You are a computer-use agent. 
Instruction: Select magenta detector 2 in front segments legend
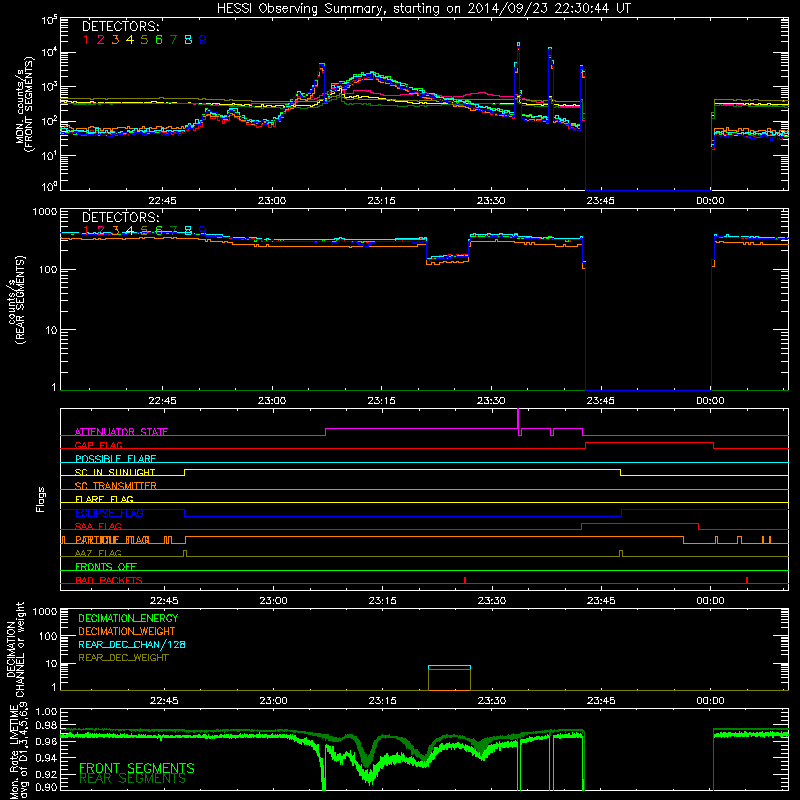pos(101,40)
